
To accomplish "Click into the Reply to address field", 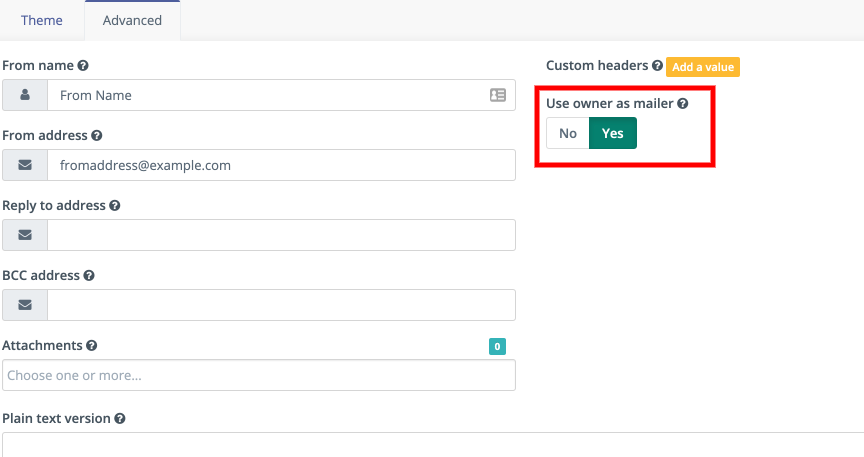I will click(281, 236).
